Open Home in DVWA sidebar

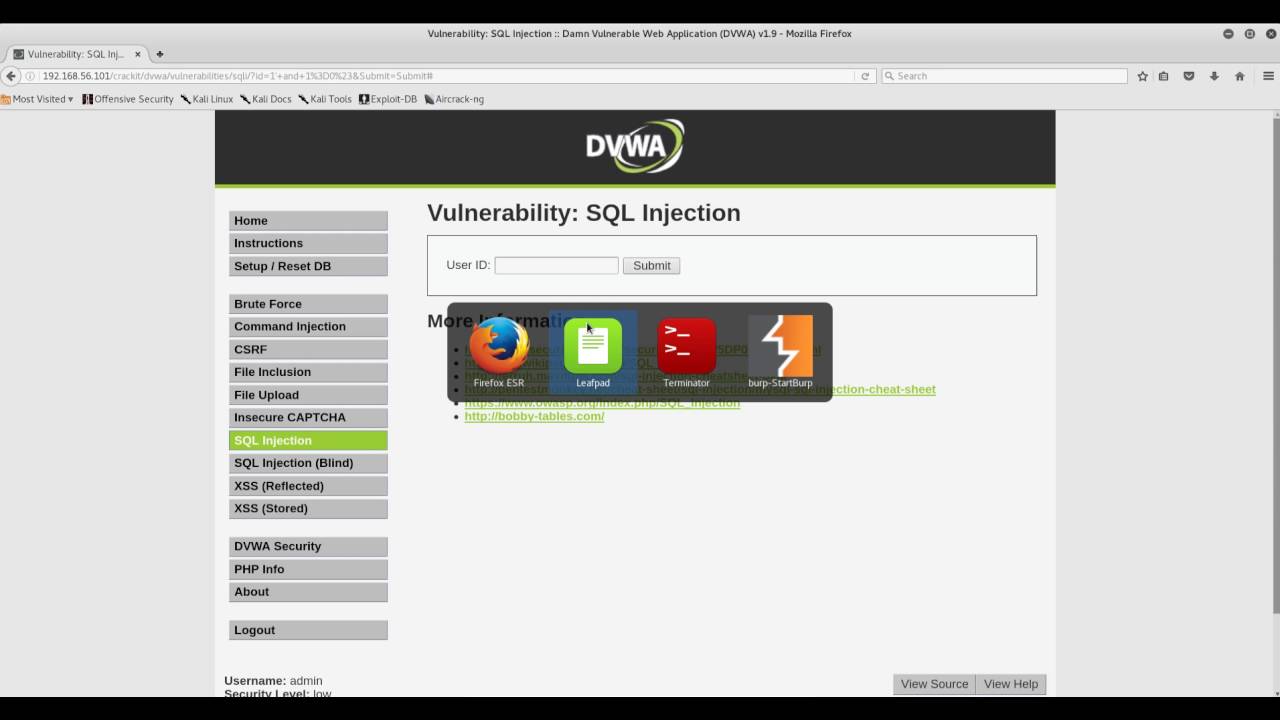coord(308,221)
